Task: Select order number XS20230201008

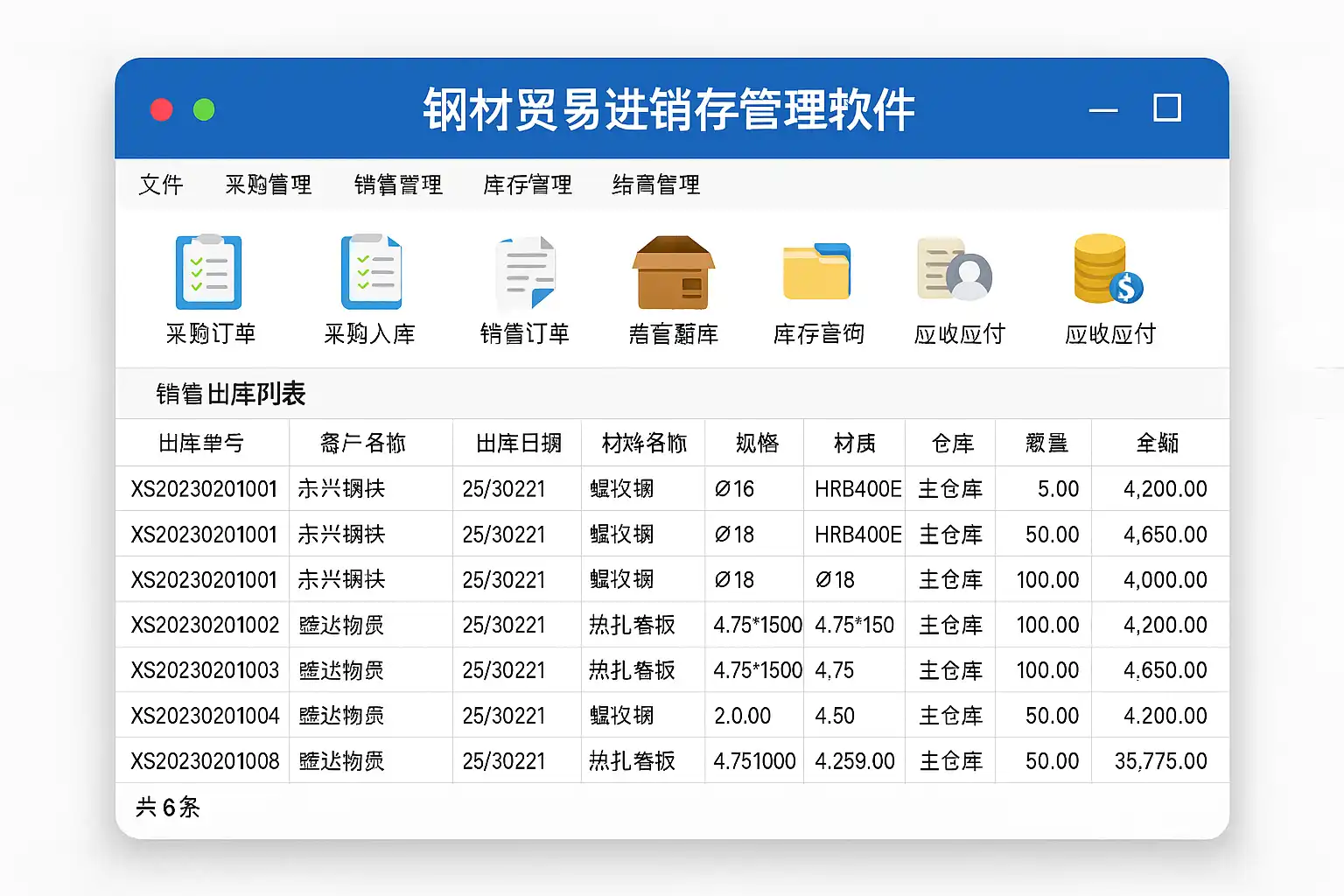Action: (205, 761)
